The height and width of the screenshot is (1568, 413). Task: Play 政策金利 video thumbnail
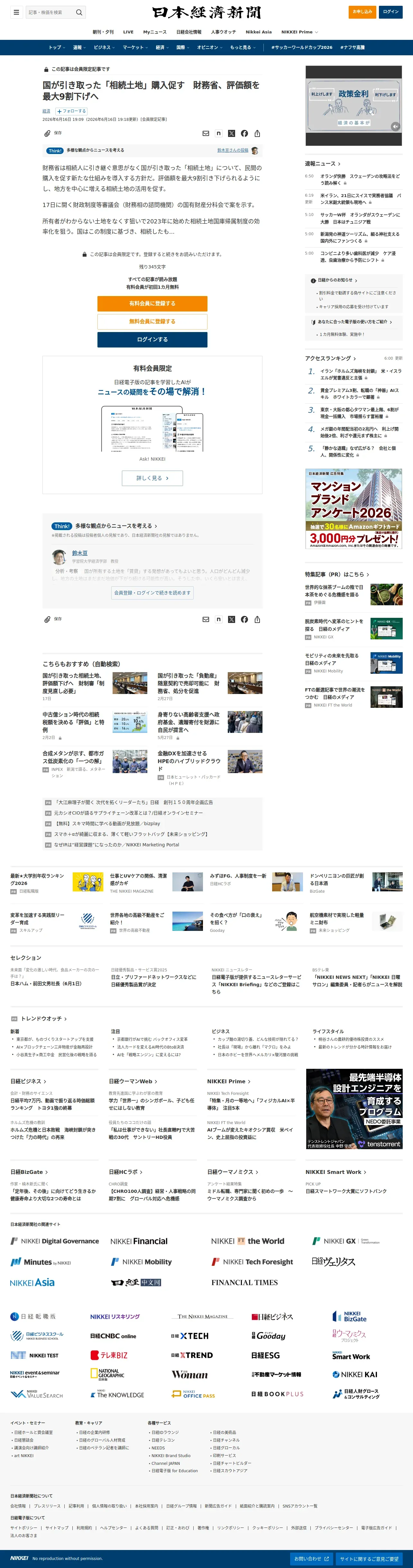[x=353, y=106]
